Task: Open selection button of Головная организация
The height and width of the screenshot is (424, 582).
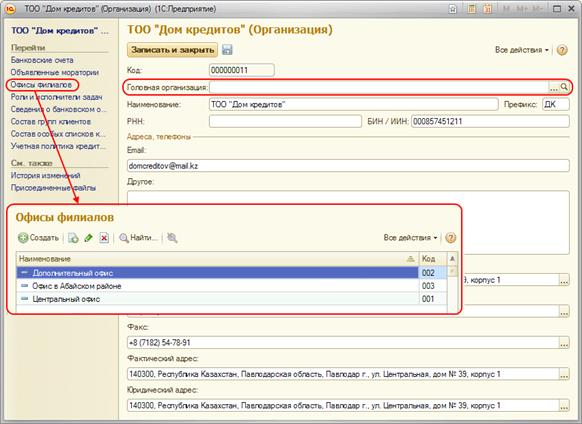Action: tap(553, 87)
